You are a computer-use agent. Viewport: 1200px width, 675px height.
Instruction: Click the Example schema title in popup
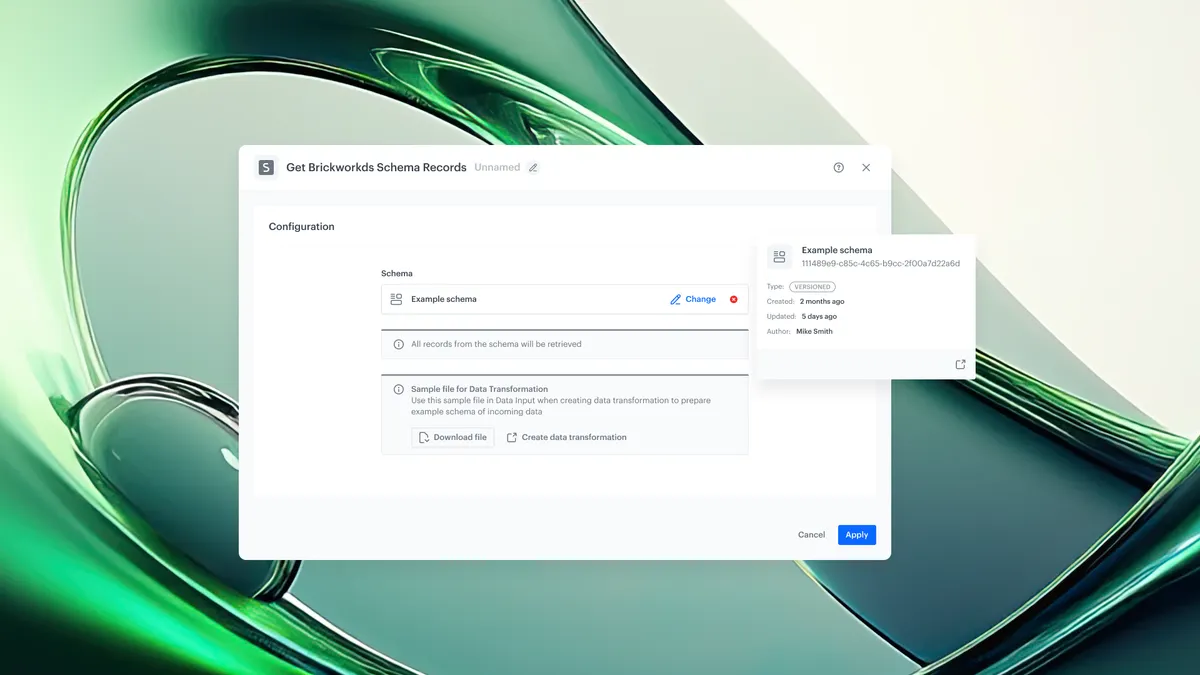(x=837, y=250)
